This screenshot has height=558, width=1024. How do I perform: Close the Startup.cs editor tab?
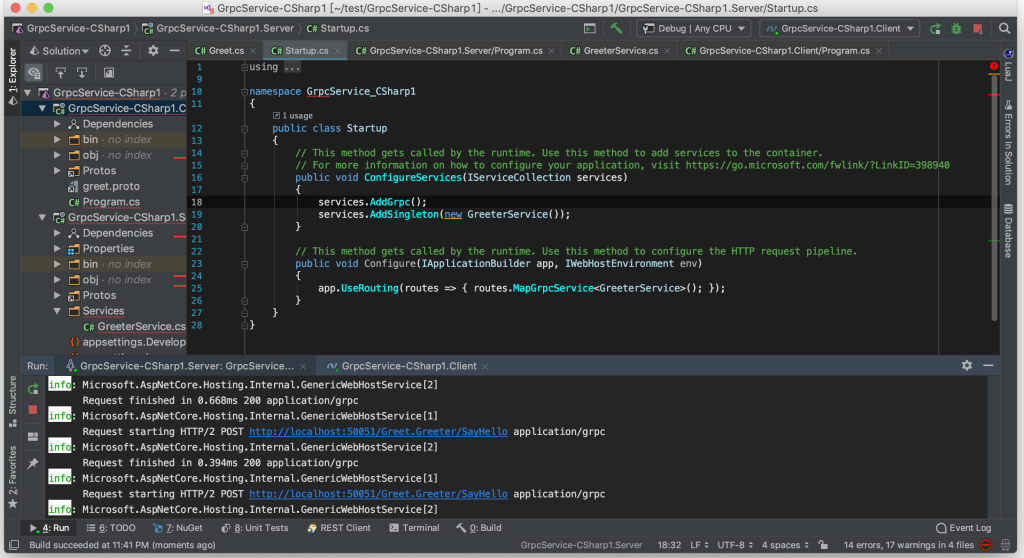tap(337, 50)
